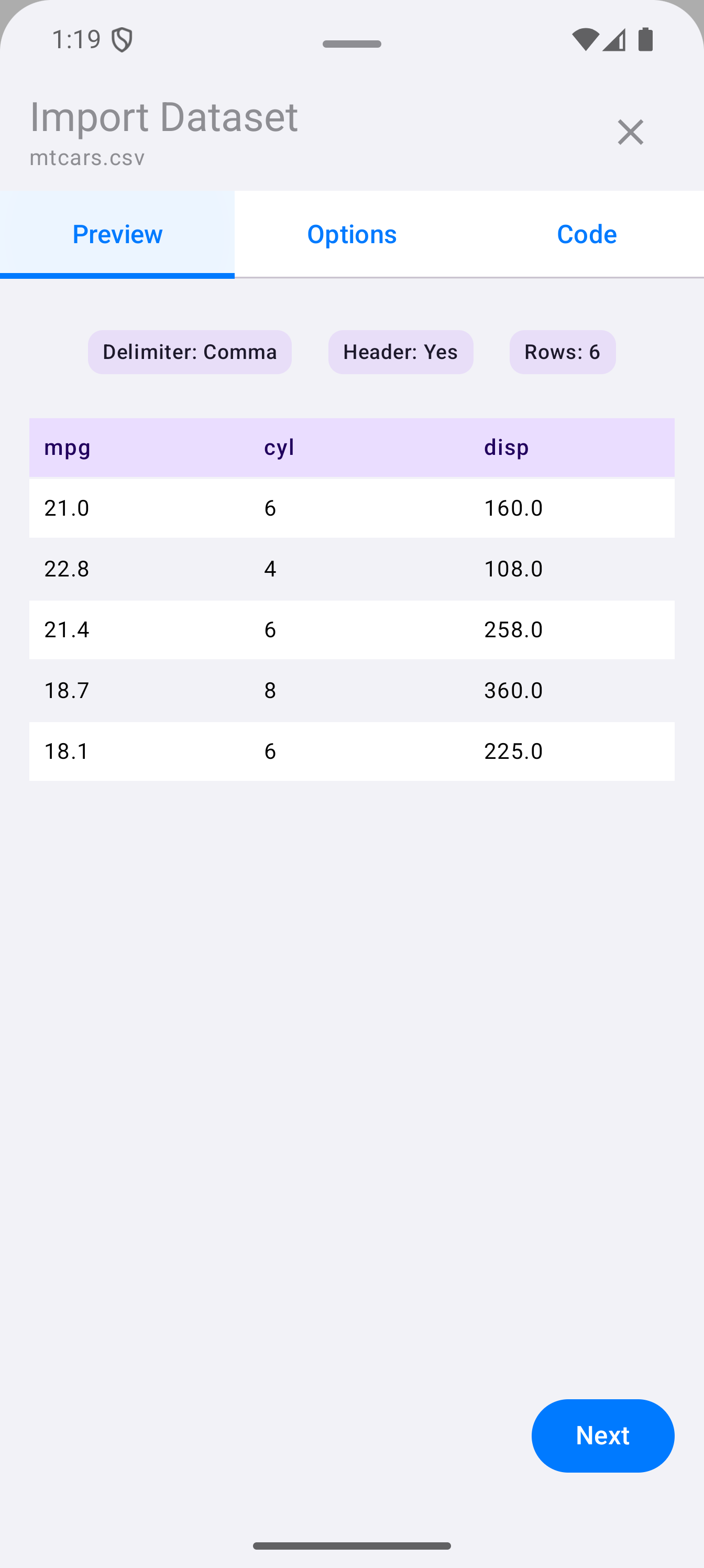Open the Options tab
Screen dimensions: 704x1568
[351, 234]
